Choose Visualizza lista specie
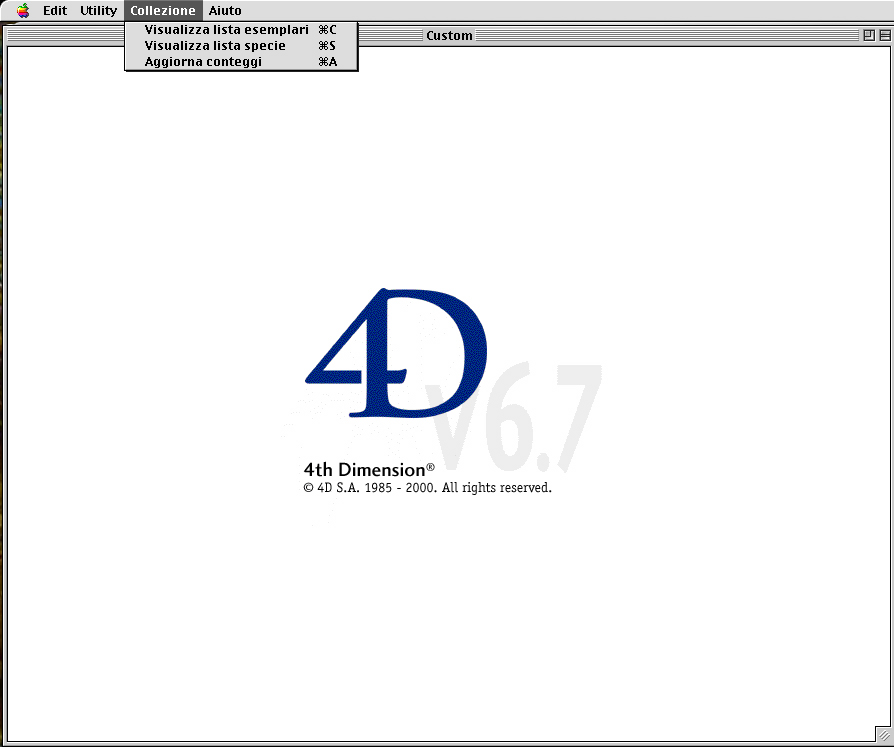The height and width of the screenshot is (747, 894). point(241,46)
